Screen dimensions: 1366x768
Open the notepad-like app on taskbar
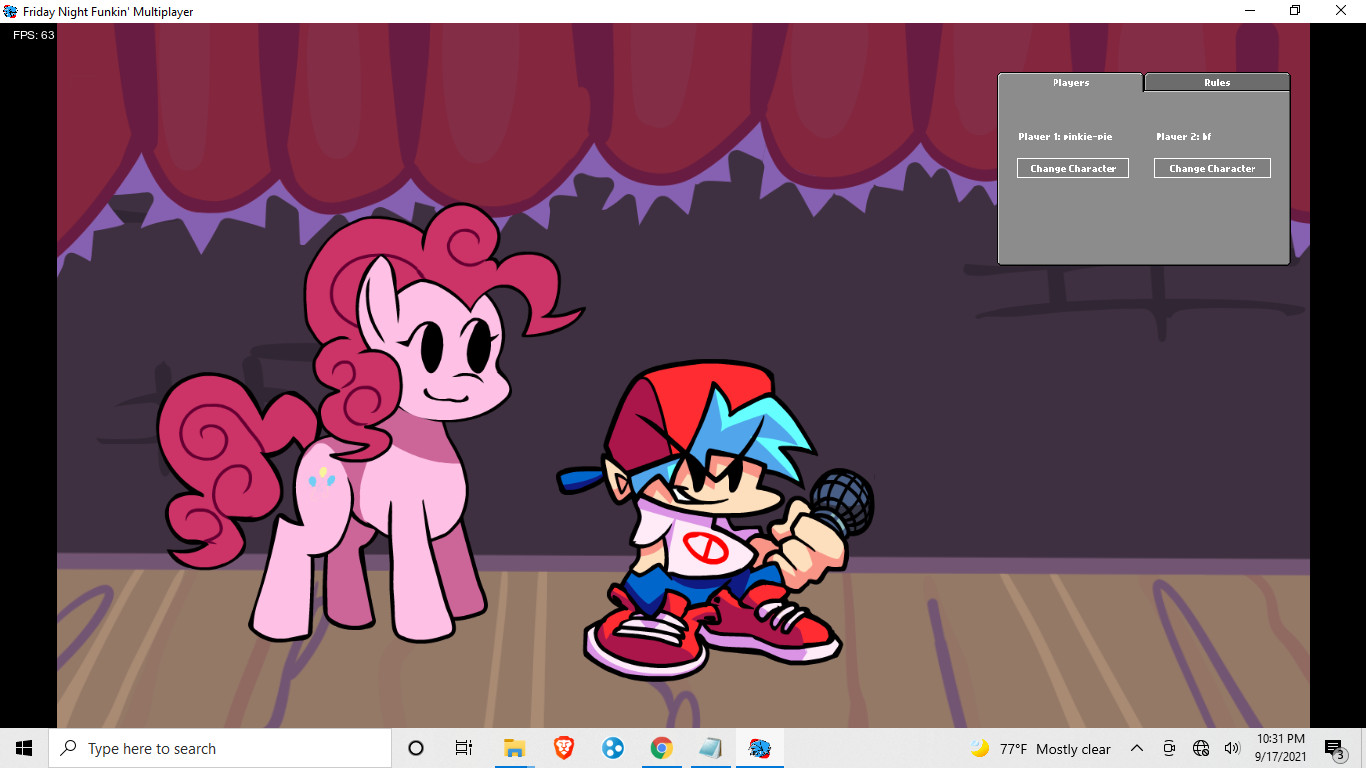pos(710,748)
